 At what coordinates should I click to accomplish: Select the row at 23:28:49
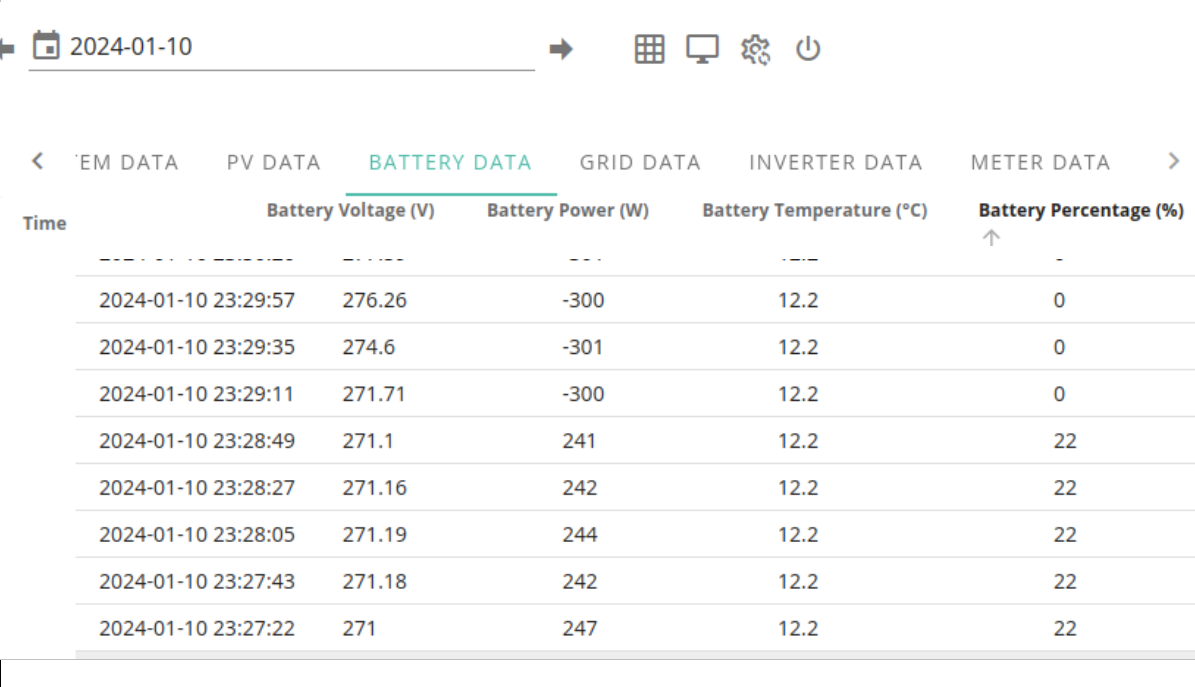coord(635,441)
